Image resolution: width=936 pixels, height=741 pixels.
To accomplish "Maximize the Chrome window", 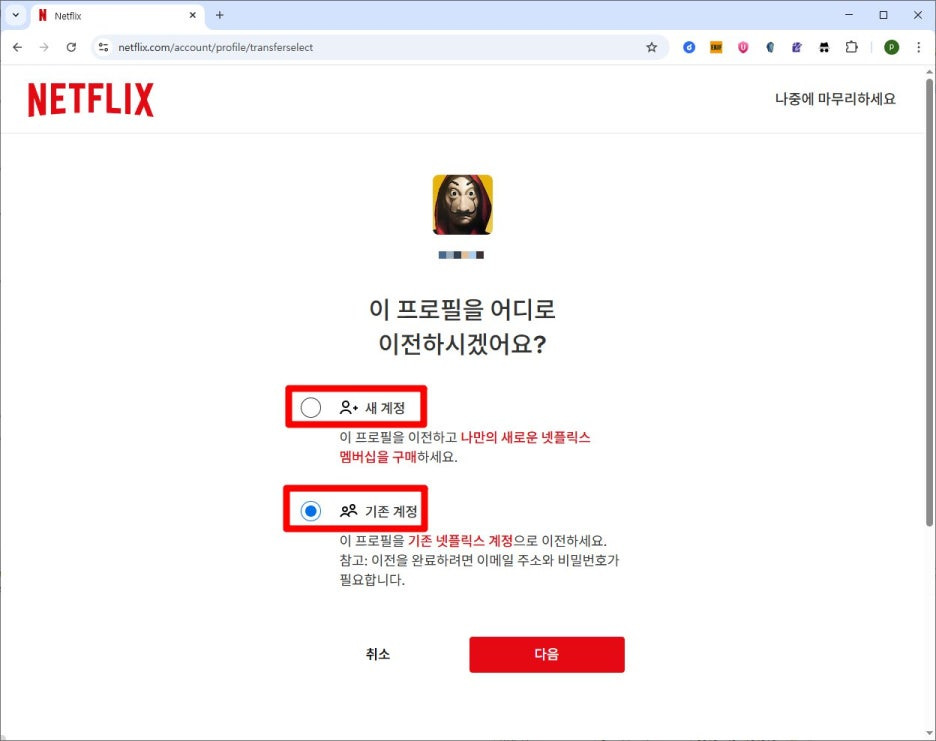I will [883, 15].
